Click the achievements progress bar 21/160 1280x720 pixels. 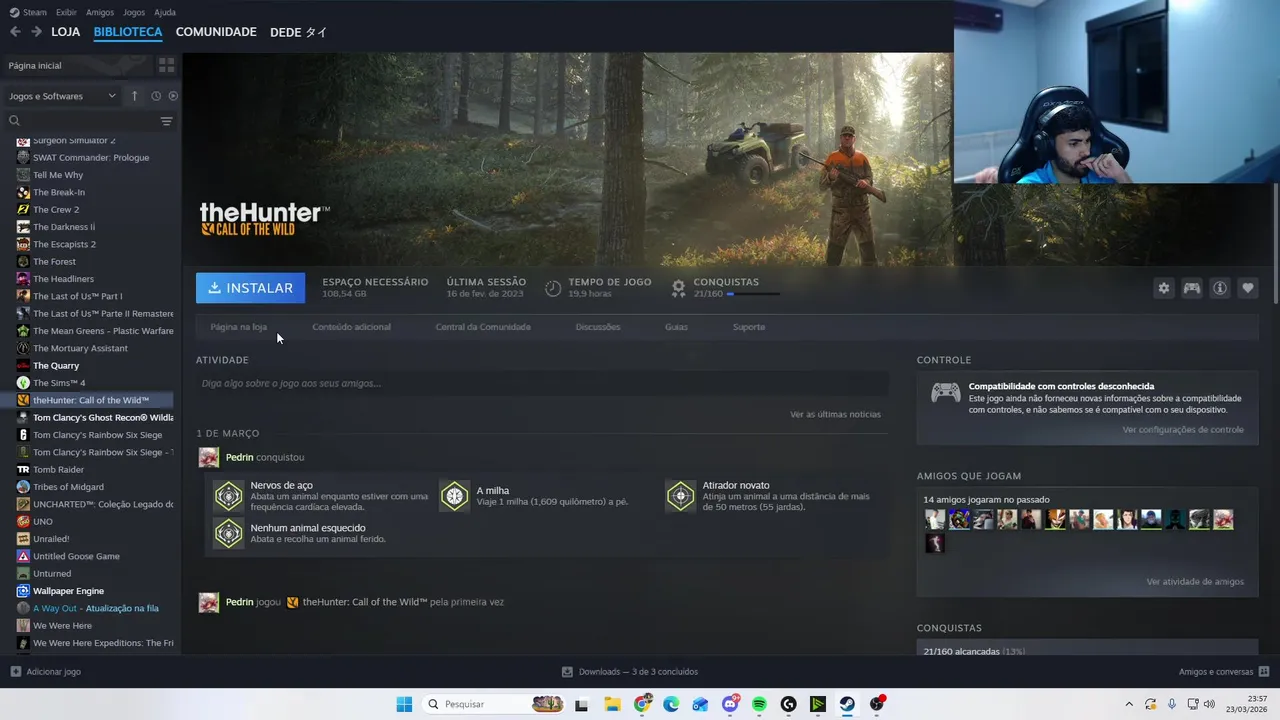[x=753, y=294]
